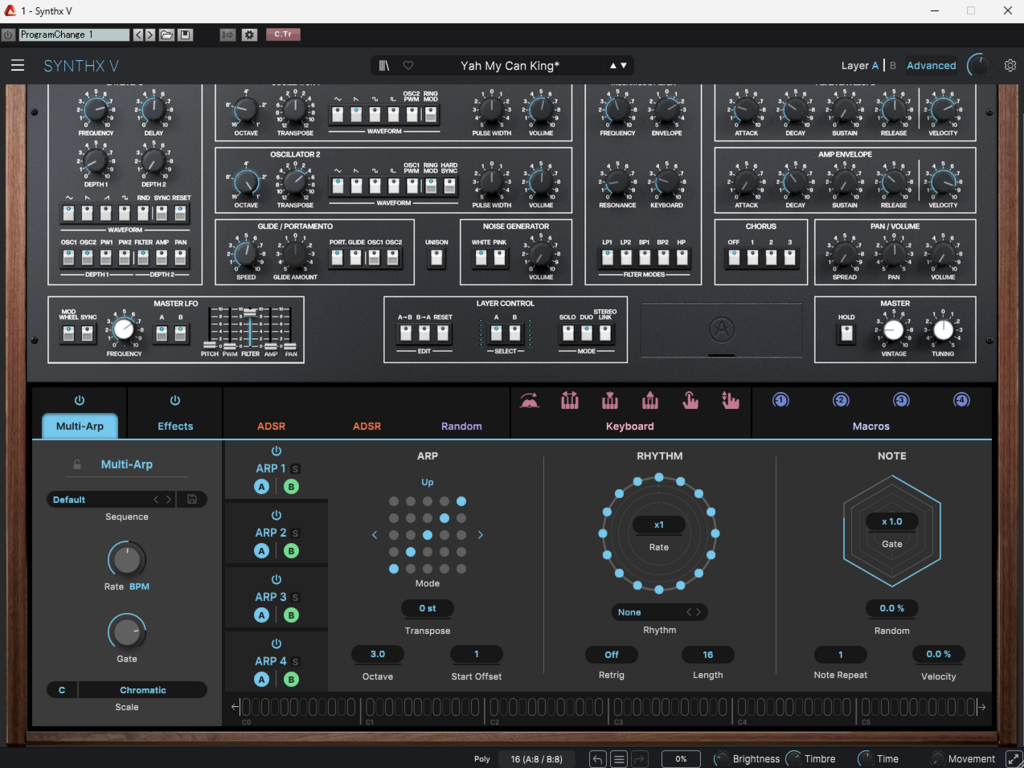Open the preset name Yah My Can King

509,65
